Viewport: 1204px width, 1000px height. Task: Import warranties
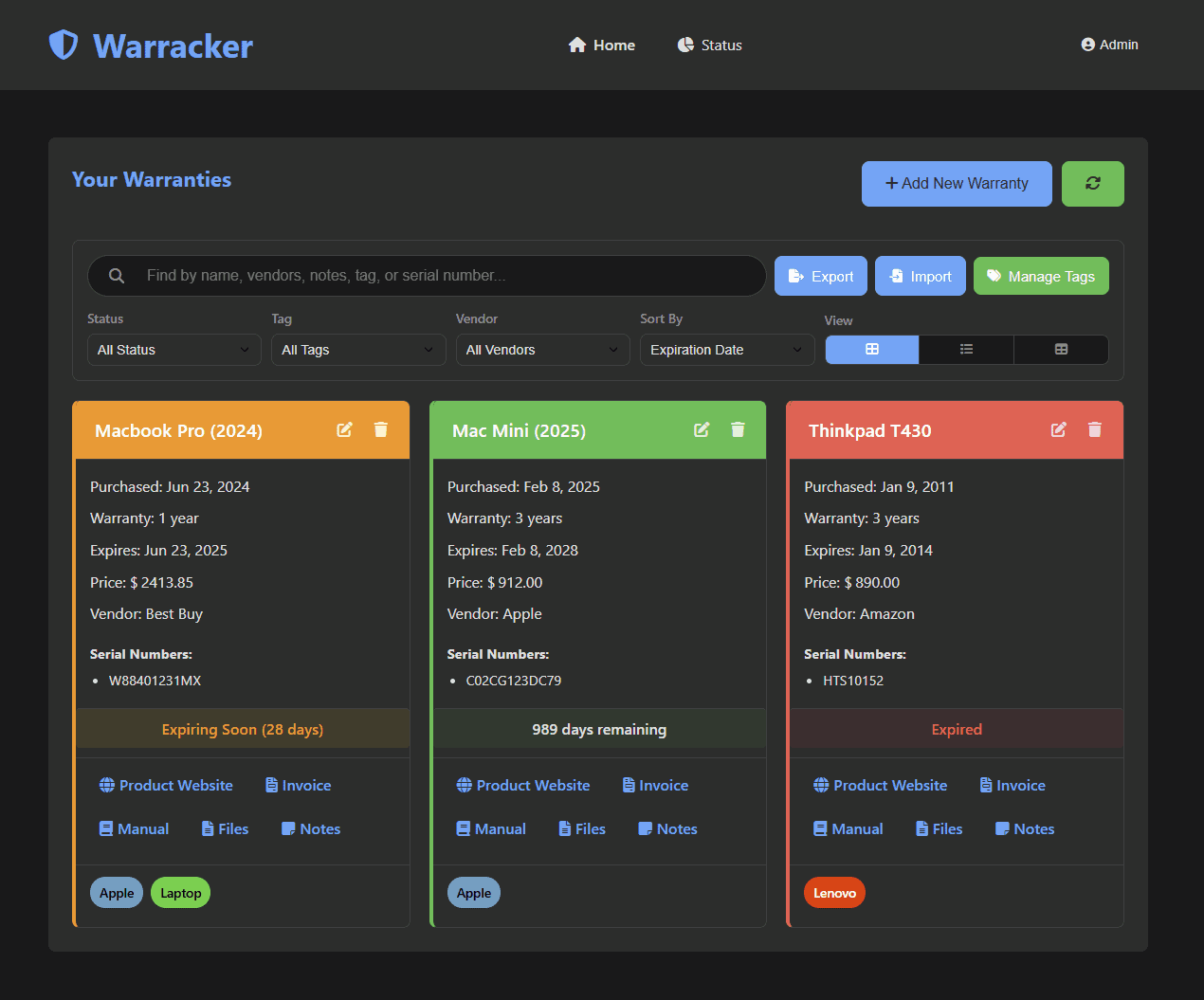click(921, 276)
